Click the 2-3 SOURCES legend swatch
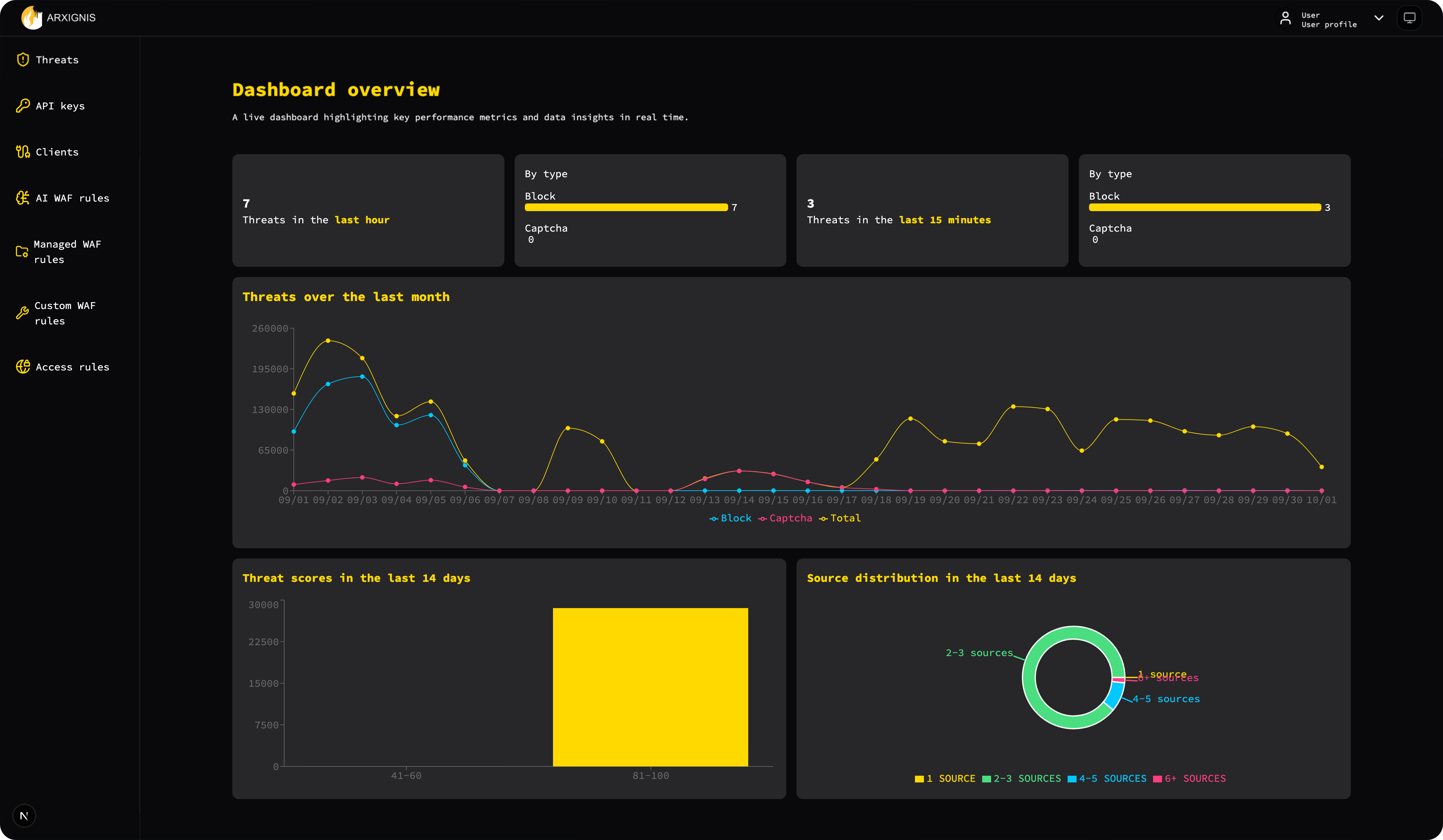This screenshot has width=1443, height=840. click(986, 779)
